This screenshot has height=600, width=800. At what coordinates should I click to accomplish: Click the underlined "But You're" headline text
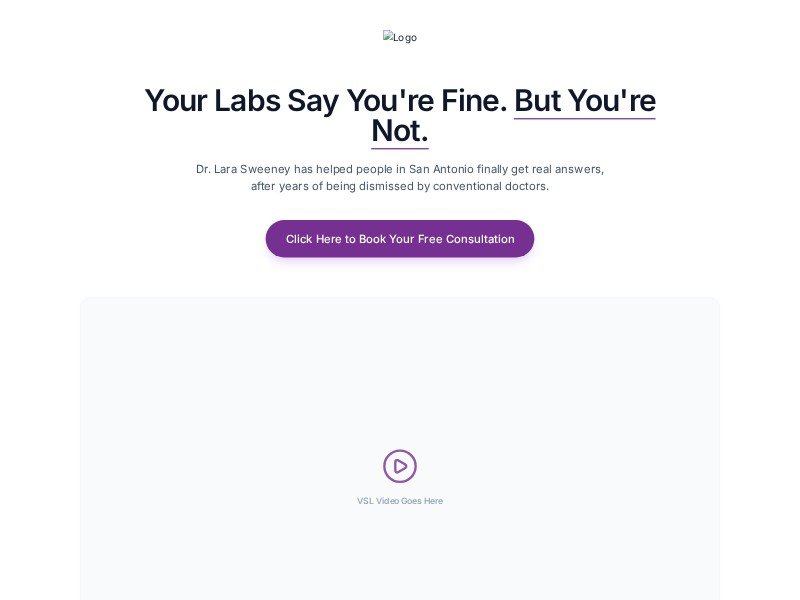click(x=585, y=101)
